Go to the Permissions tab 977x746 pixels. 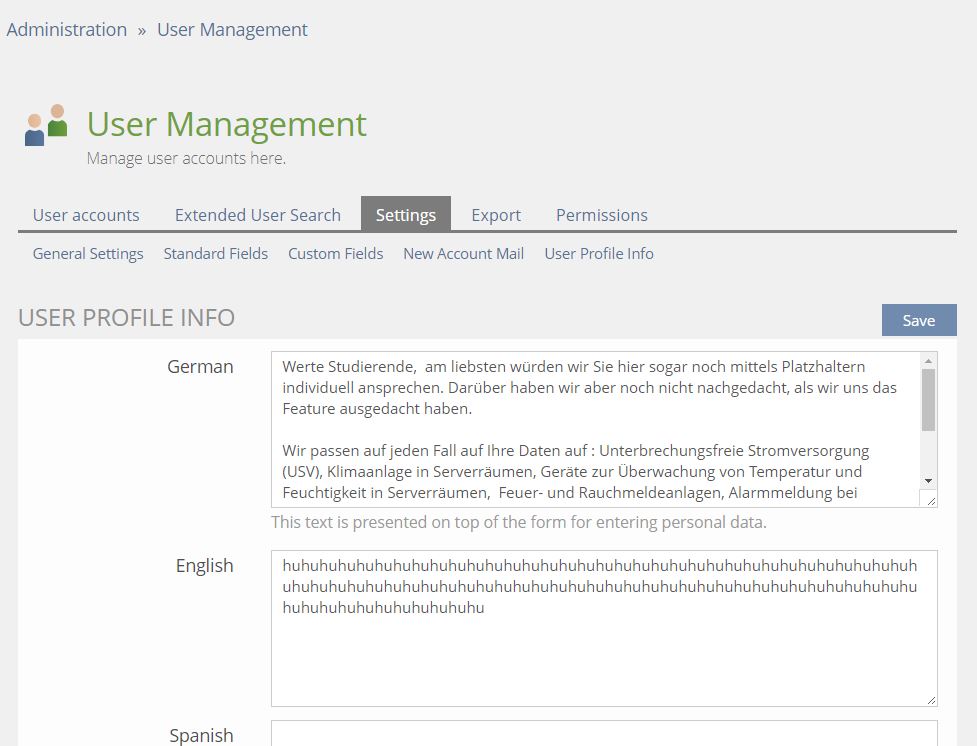[x=601, y=215]
